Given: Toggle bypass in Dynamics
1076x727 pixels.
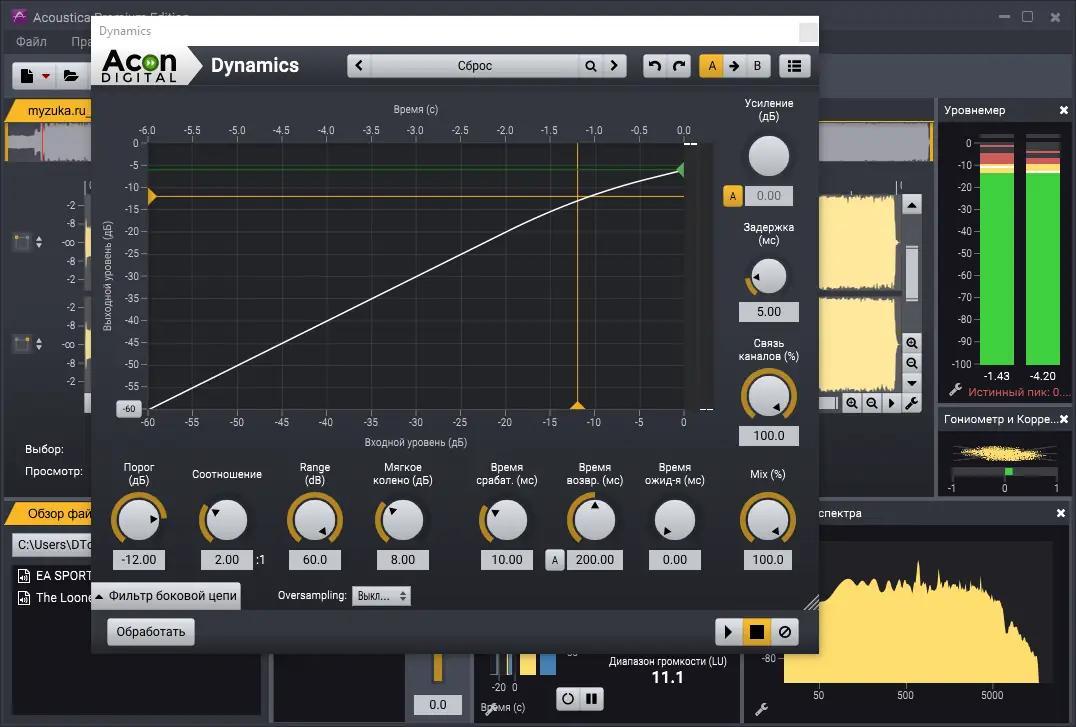Looking at the screenshot, I should click(x=785, y=632).
